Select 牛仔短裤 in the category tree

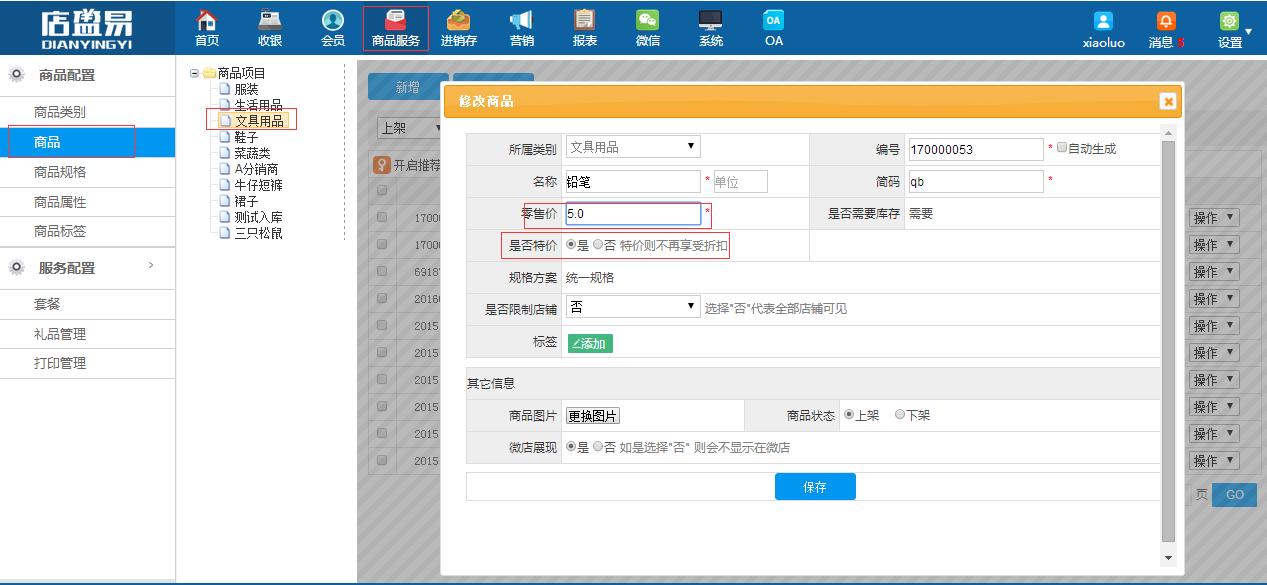(x=258, y=185)
